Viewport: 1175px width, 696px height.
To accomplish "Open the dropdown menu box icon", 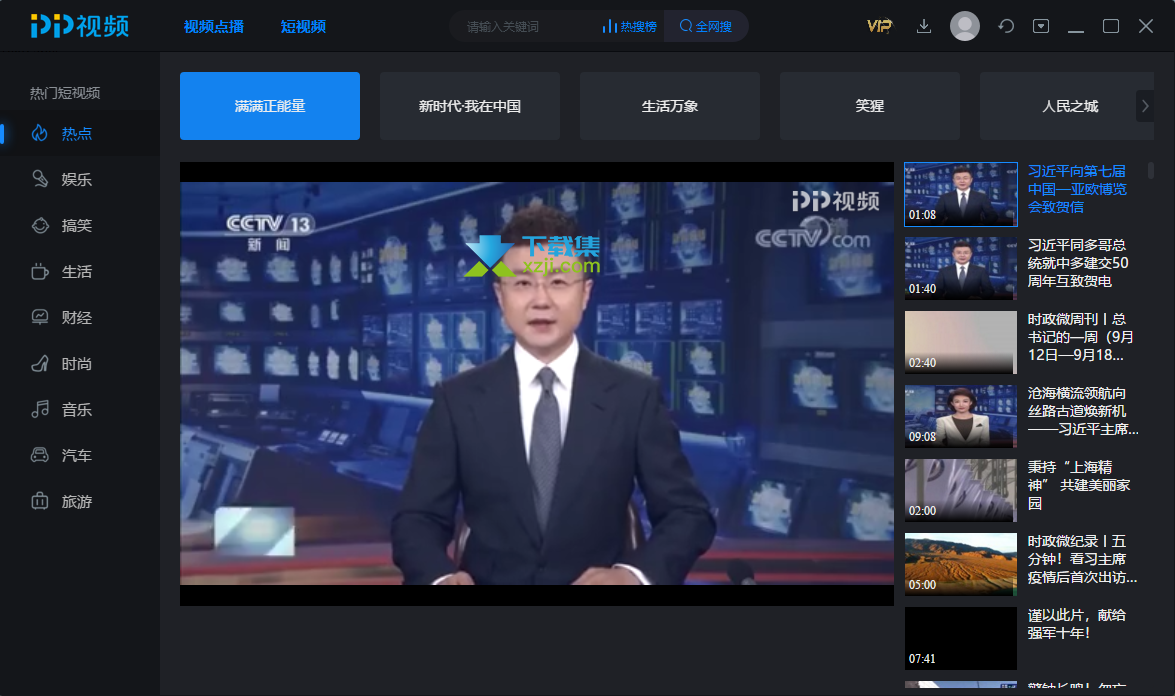I will [x=1041, y=26].
